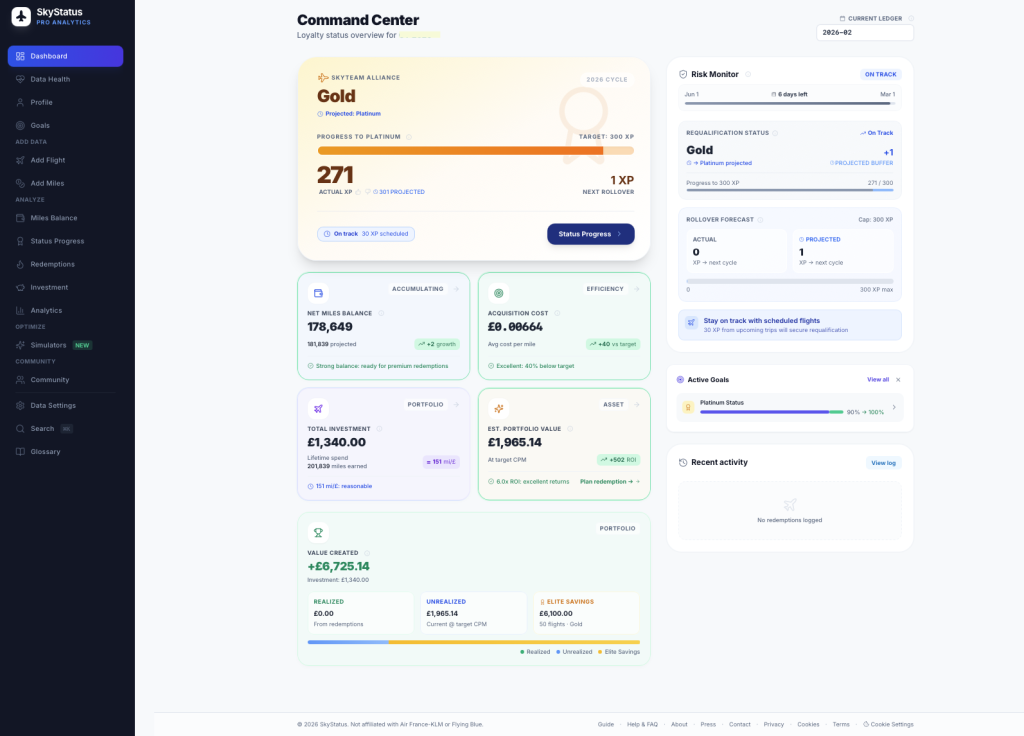Click the Redemptions flame icon in sidebar
This screenshot has height=736, width=1024.
pos(20,264)
